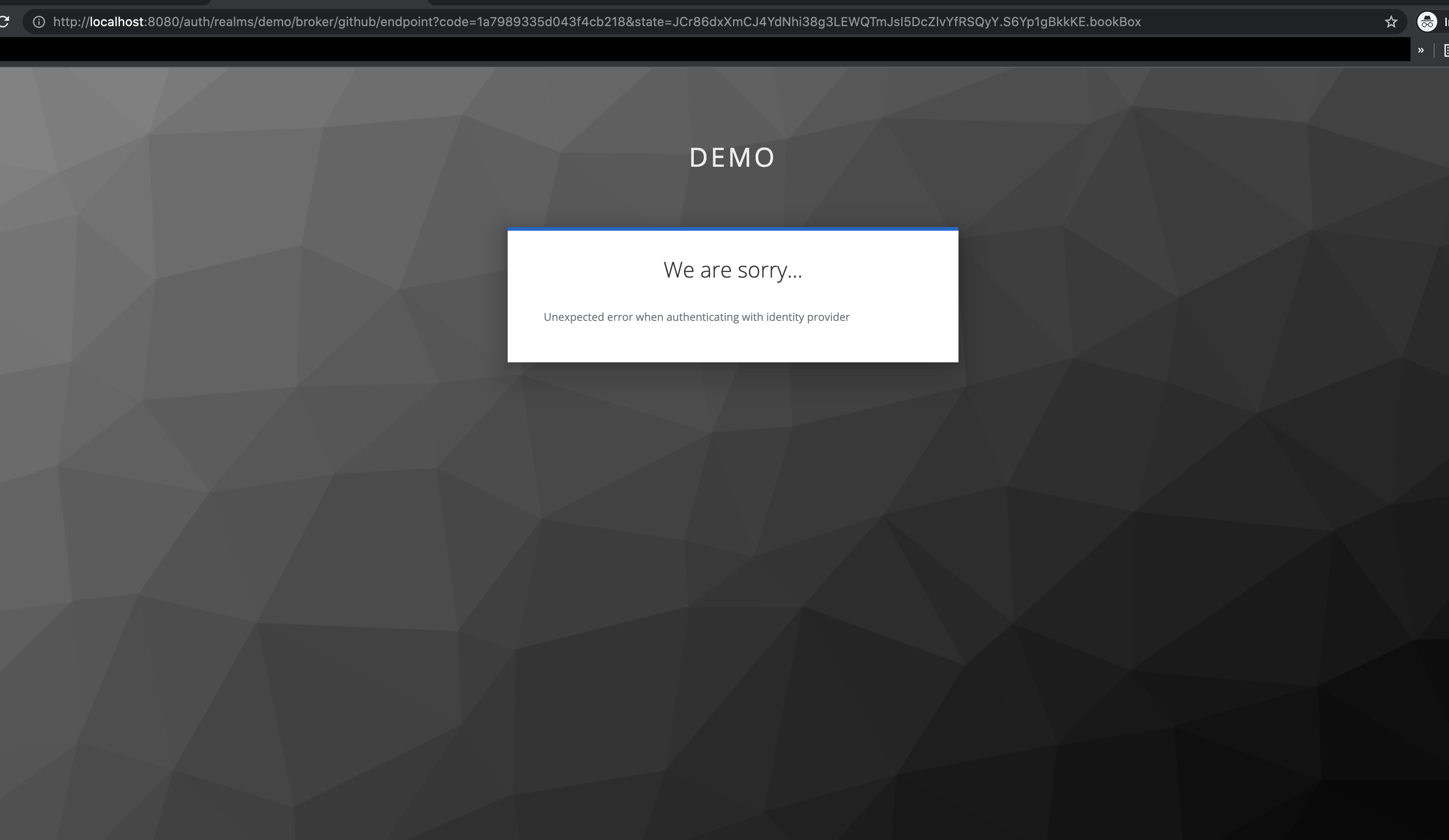This screenshot has width=1449, height=840.
Task: Click the blue accent bar atop the error card
Action: point(733,230)
